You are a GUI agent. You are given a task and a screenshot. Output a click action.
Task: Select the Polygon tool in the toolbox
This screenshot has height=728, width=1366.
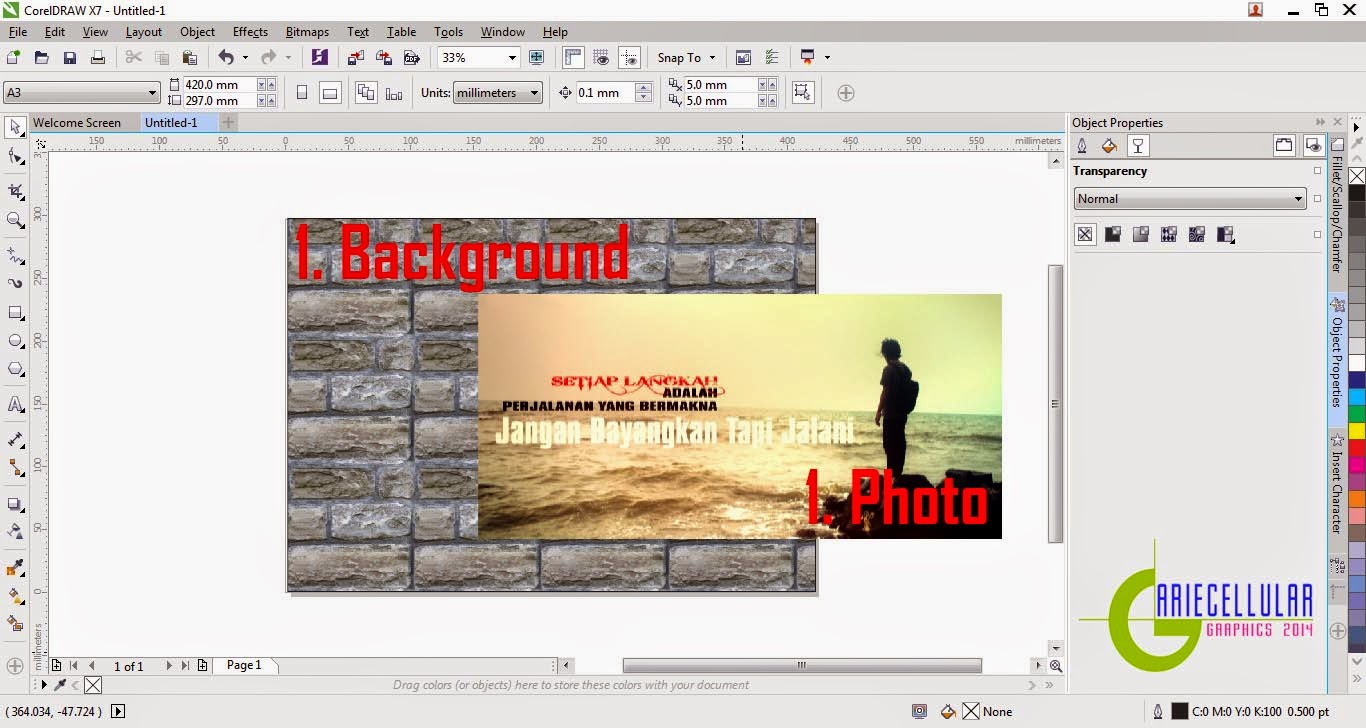point(15,369)
